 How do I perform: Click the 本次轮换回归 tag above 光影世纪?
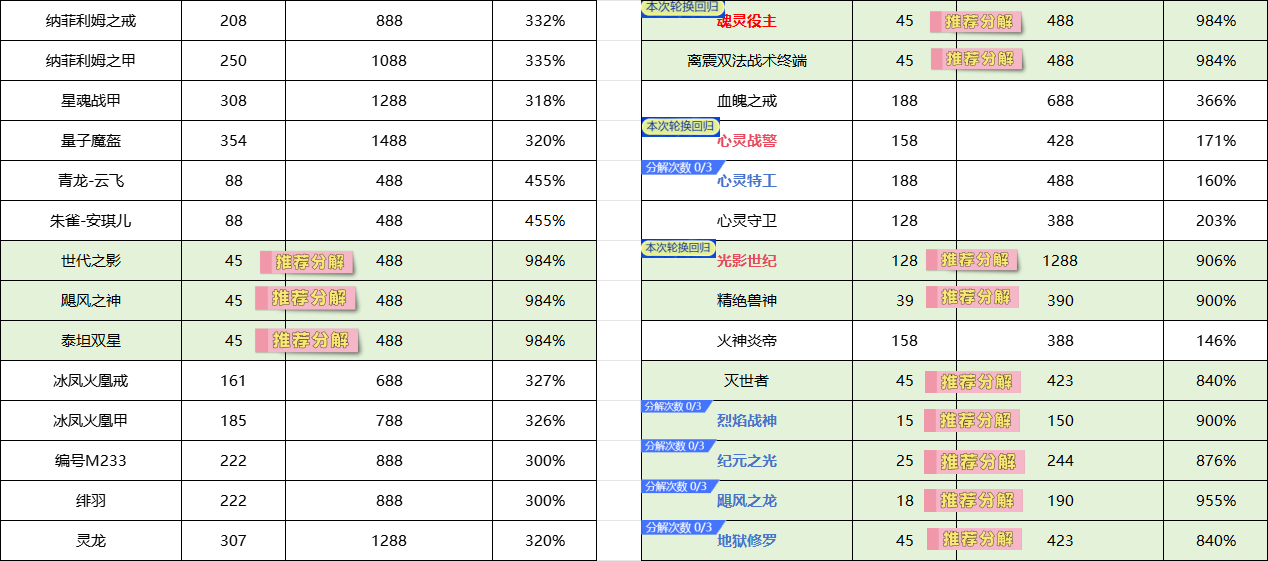click(x=680, y=247)
